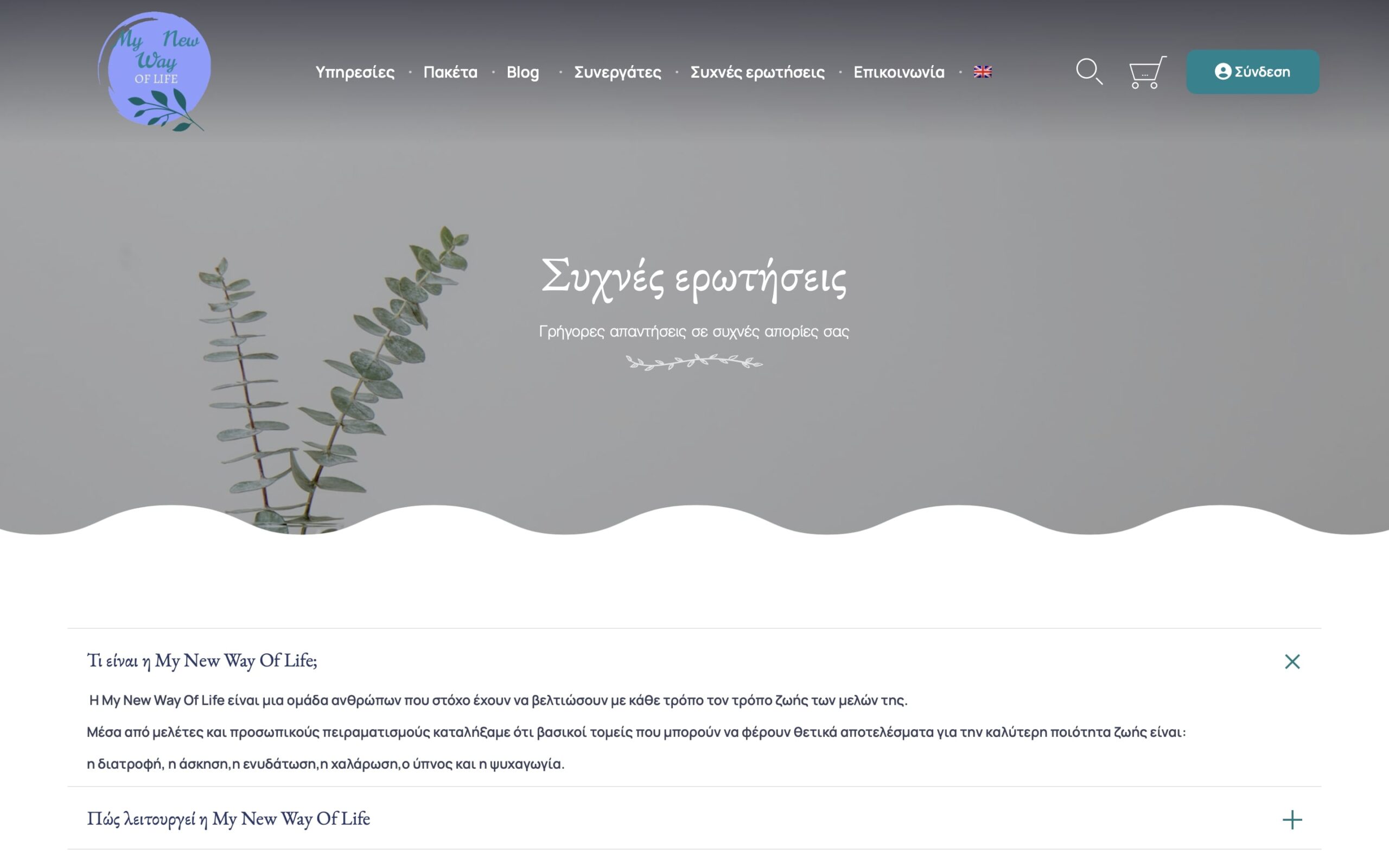This screenshot has height=868, width=1389.
Task: Open the Blog menu item
Action: 523,72
